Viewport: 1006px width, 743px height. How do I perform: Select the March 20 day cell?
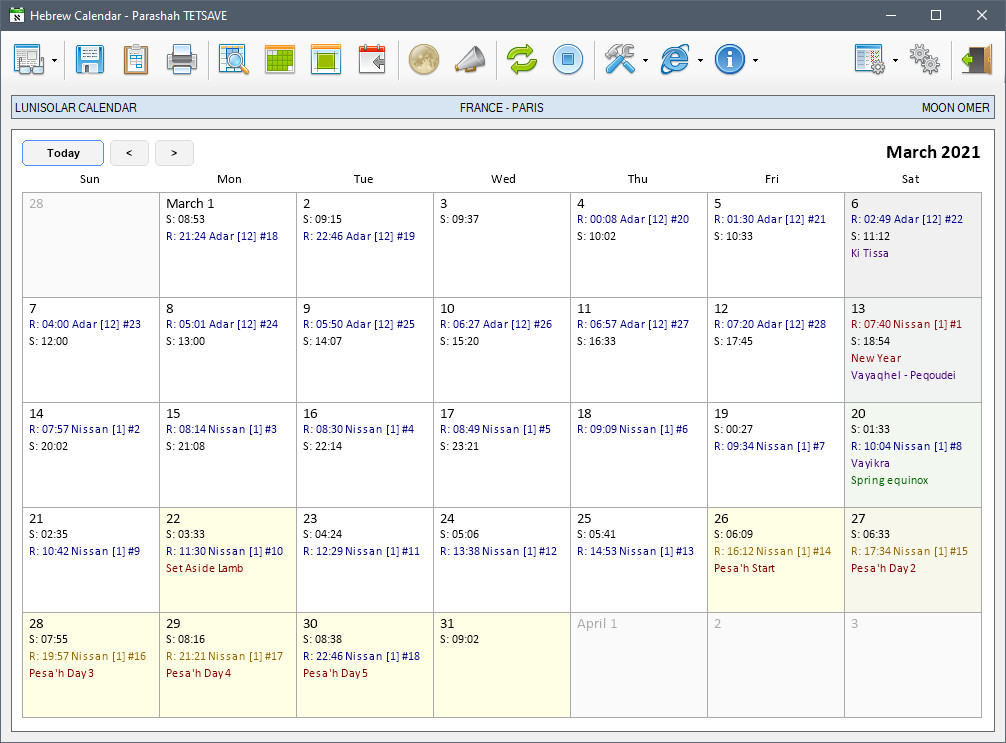point(913,455)
